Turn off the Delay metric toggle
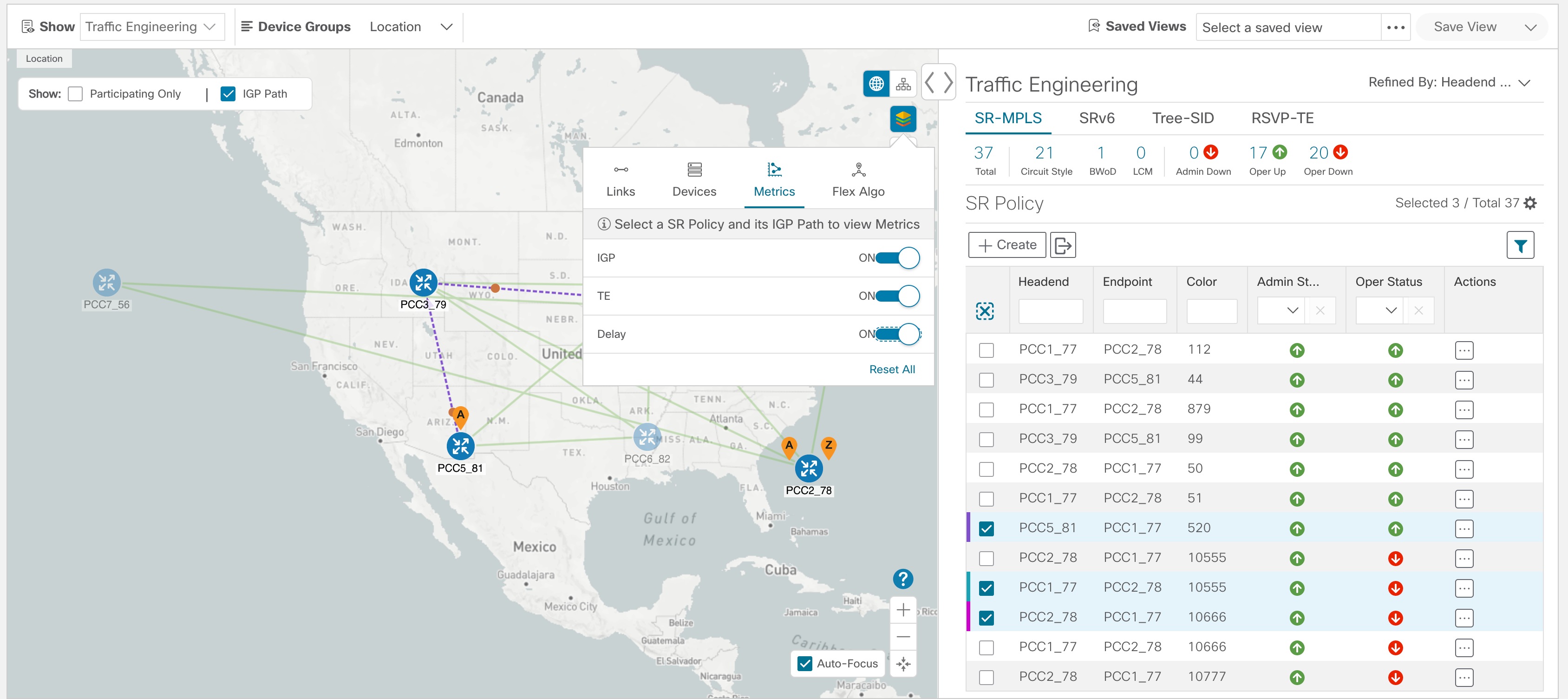 [x=898, y=334]
